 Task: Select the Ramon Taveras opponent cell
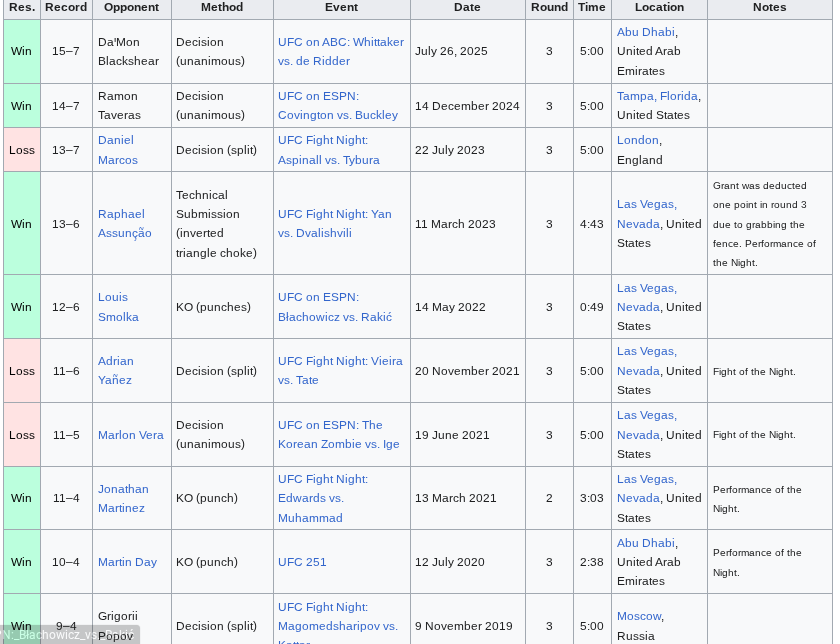132,106
